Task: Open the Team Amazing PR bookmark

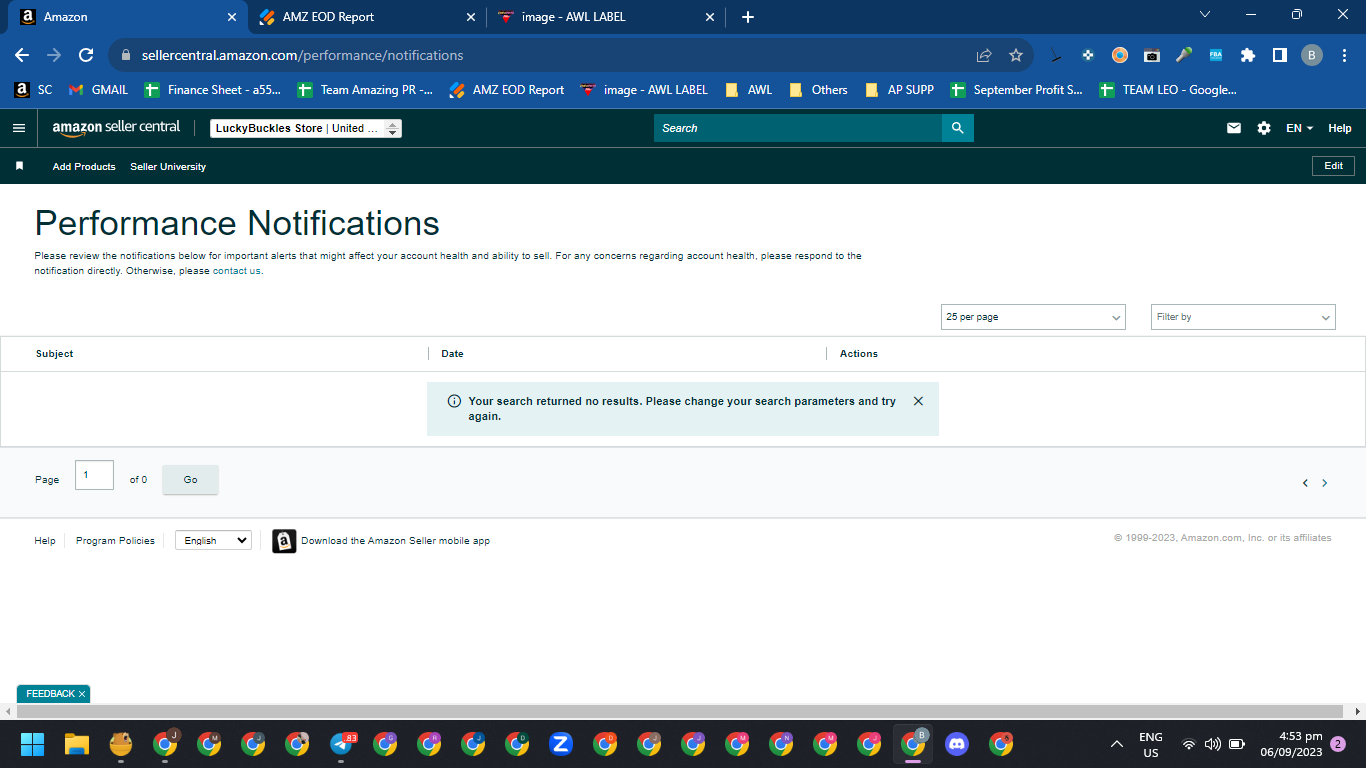Action: pyautogui.click(x=365, y=89)
